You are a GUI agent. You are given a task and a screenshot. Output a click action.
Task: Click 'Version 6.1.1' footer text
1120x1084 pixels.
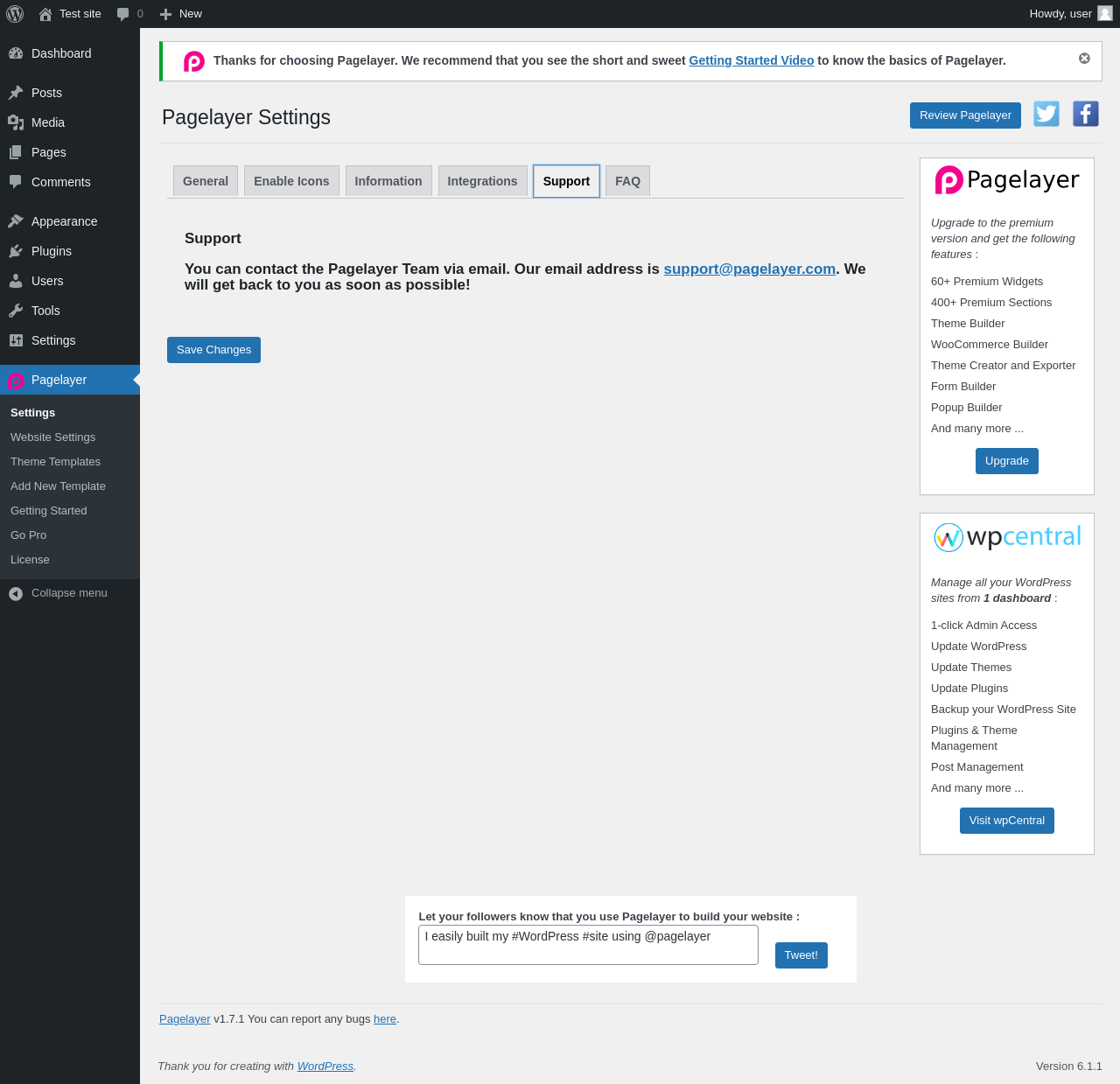[x=1069, y=1067]
